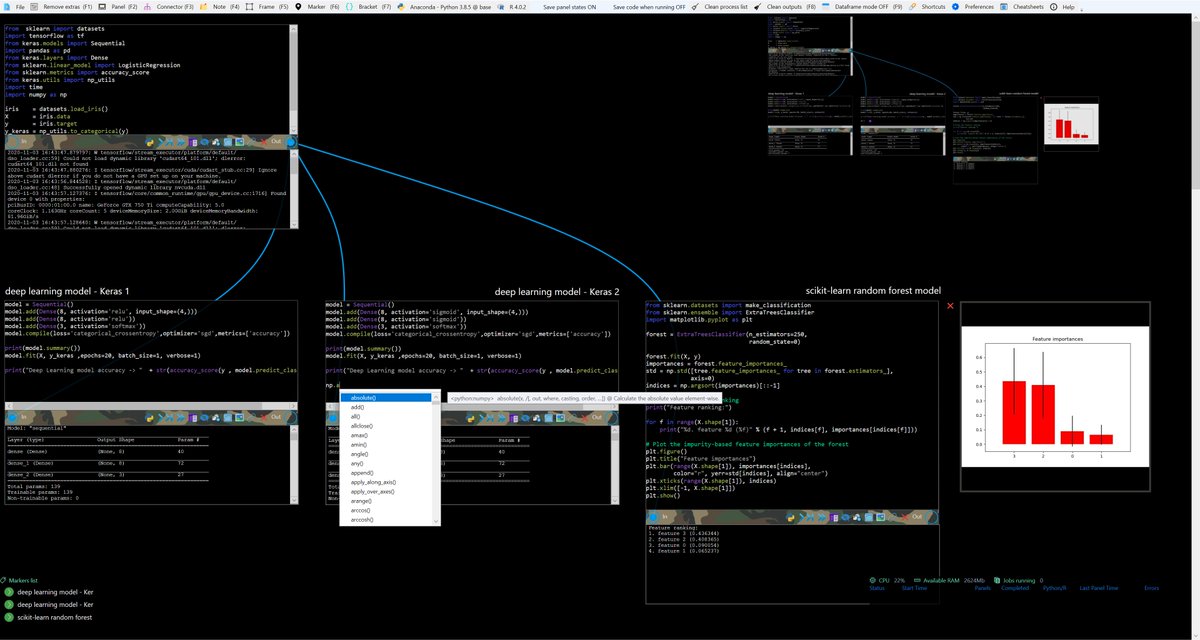Image resolution: width=1200 pixels, height=640 pixels.
Task: Jump to scikit-learn random forest marker
Action: click(x=50, y=618)
